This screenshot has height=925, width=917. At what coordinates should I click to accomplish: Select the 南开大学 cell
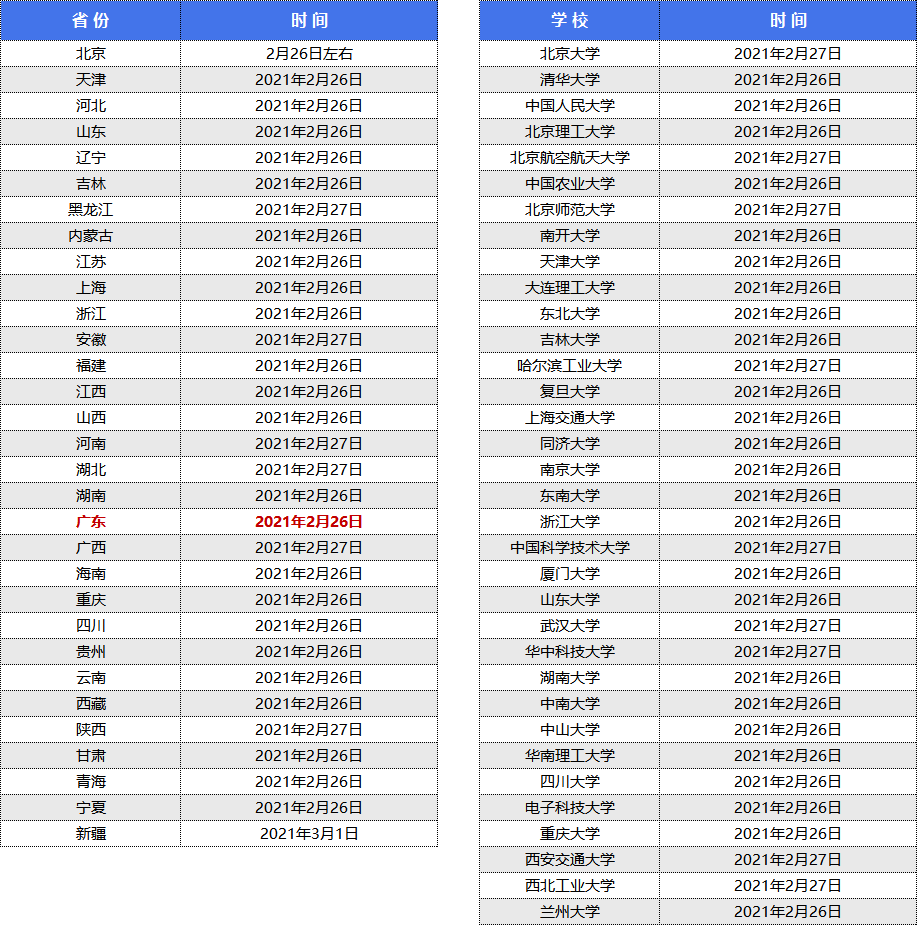tap(569, 235)
